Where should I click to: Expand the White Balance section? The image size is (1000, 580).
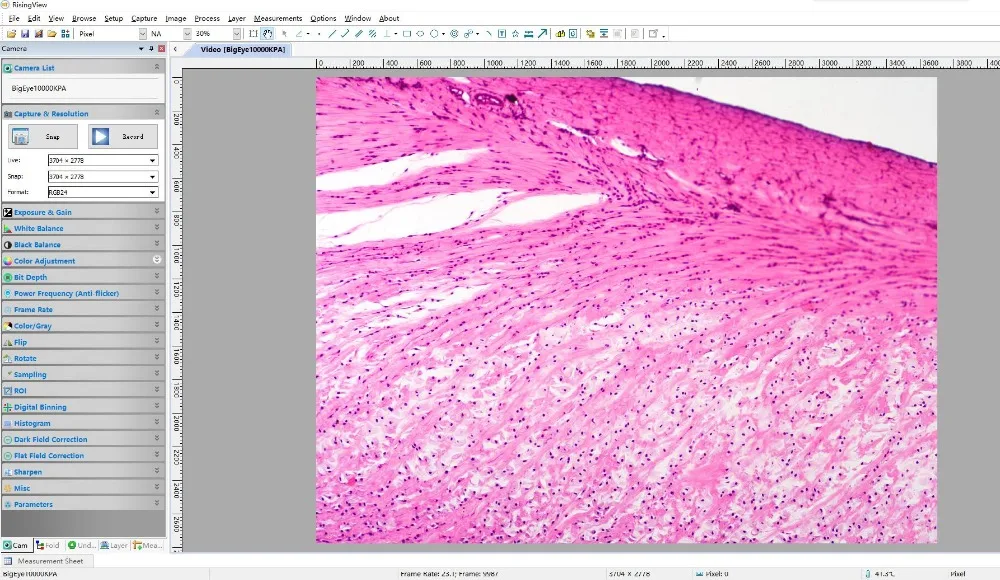click(83, 228)
